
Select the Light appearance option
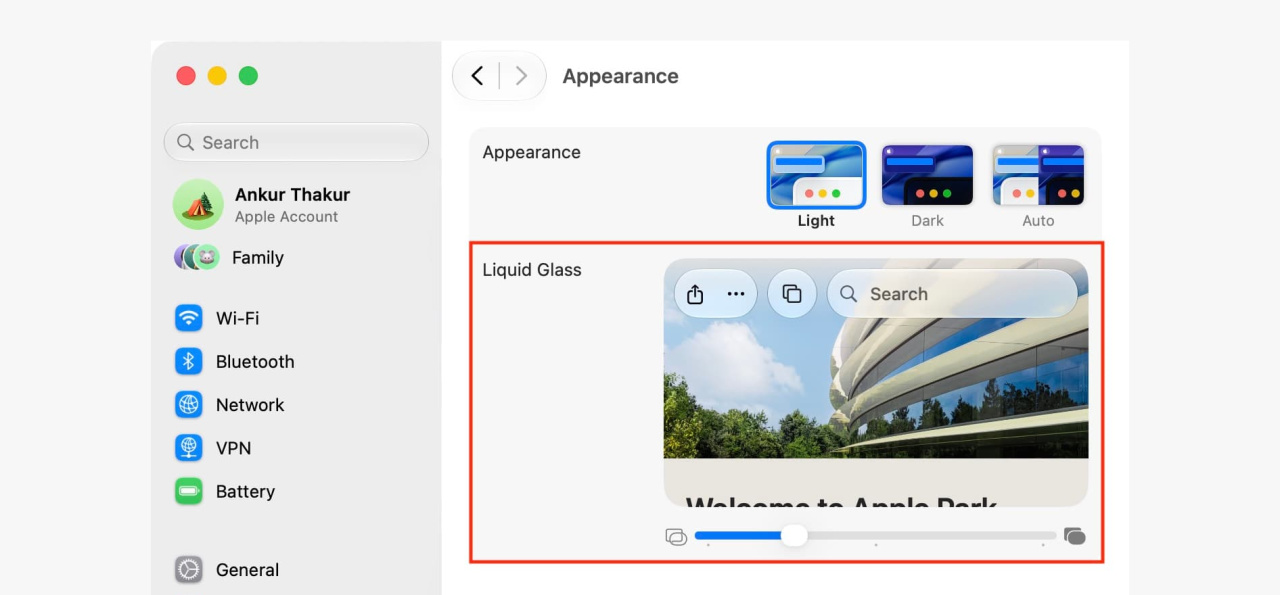[816, 186]
